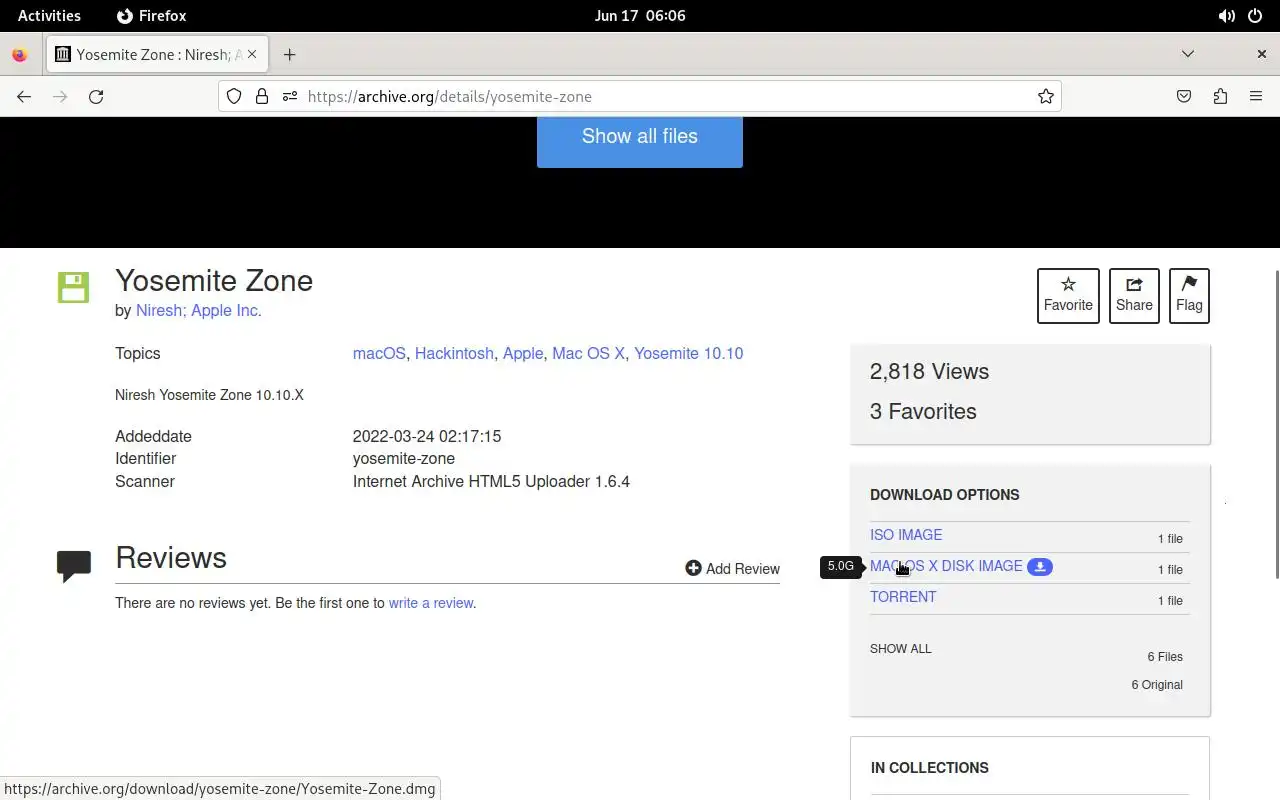
Task: Bookmark this page with the star icon
Action: [1045, 96]
